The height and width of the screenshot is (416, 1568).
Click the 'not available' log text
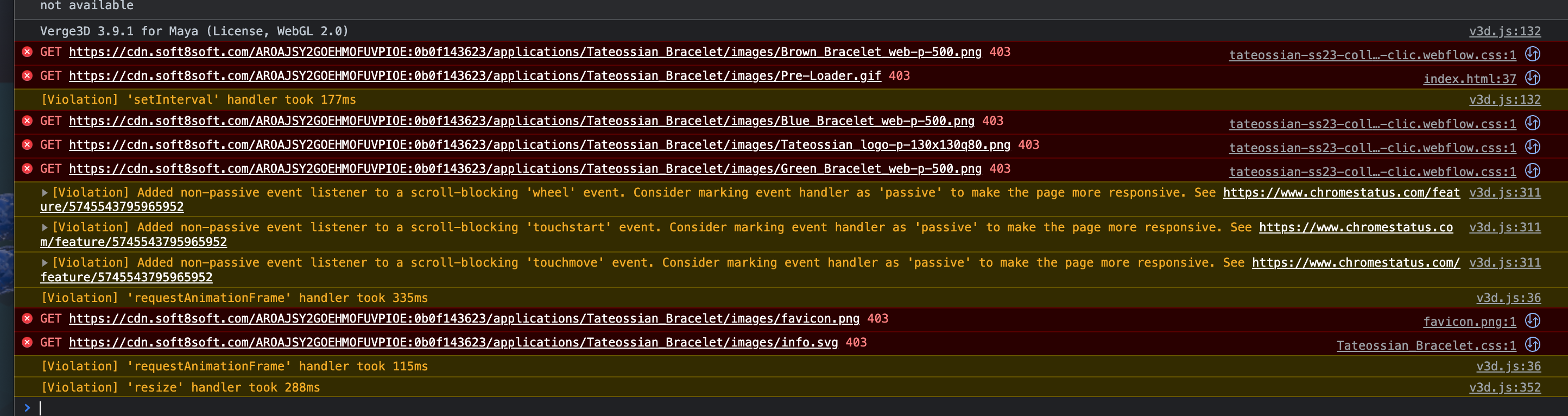click(87, 5)
